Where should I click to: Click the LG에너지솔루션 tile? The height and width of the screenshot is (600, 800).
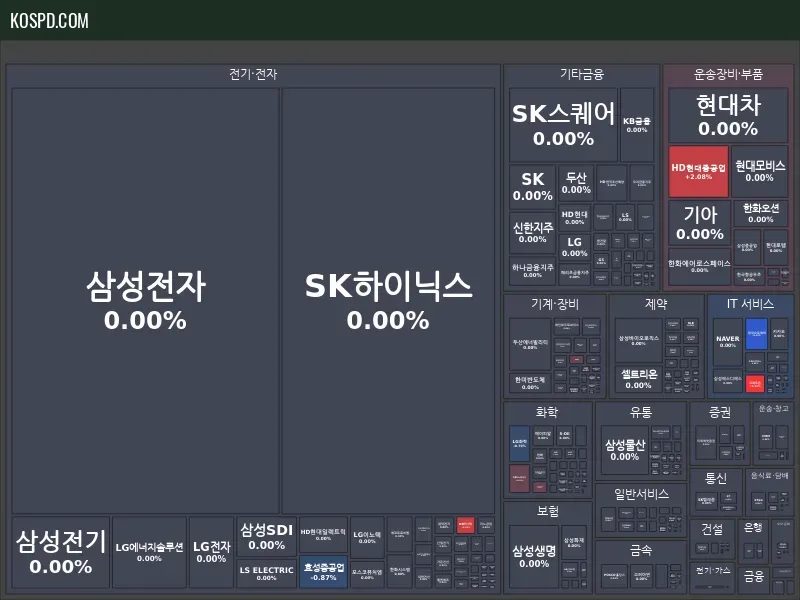pos(149,552)
